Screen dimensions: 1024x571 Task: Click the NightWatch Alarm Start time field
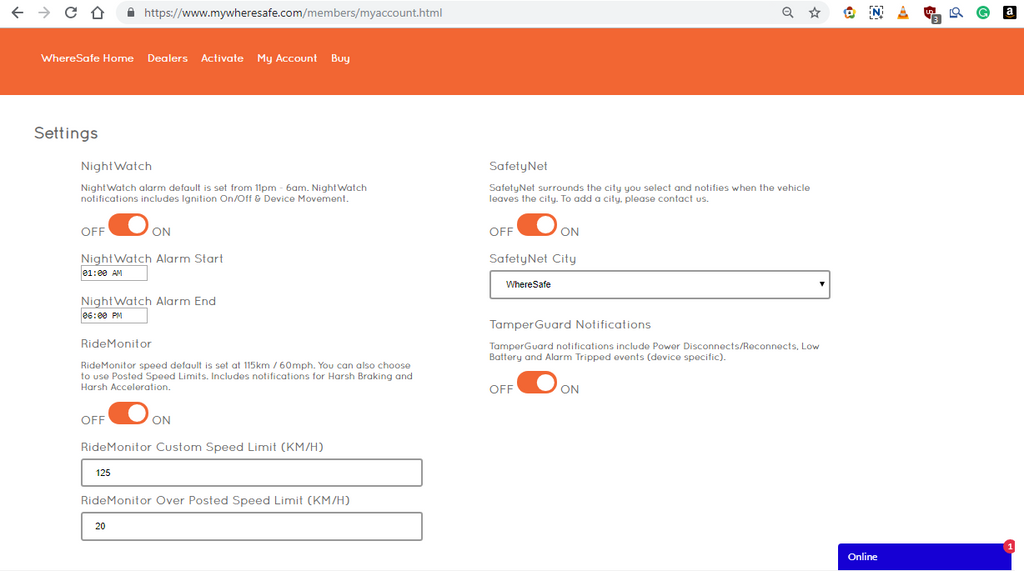(114, 273)
